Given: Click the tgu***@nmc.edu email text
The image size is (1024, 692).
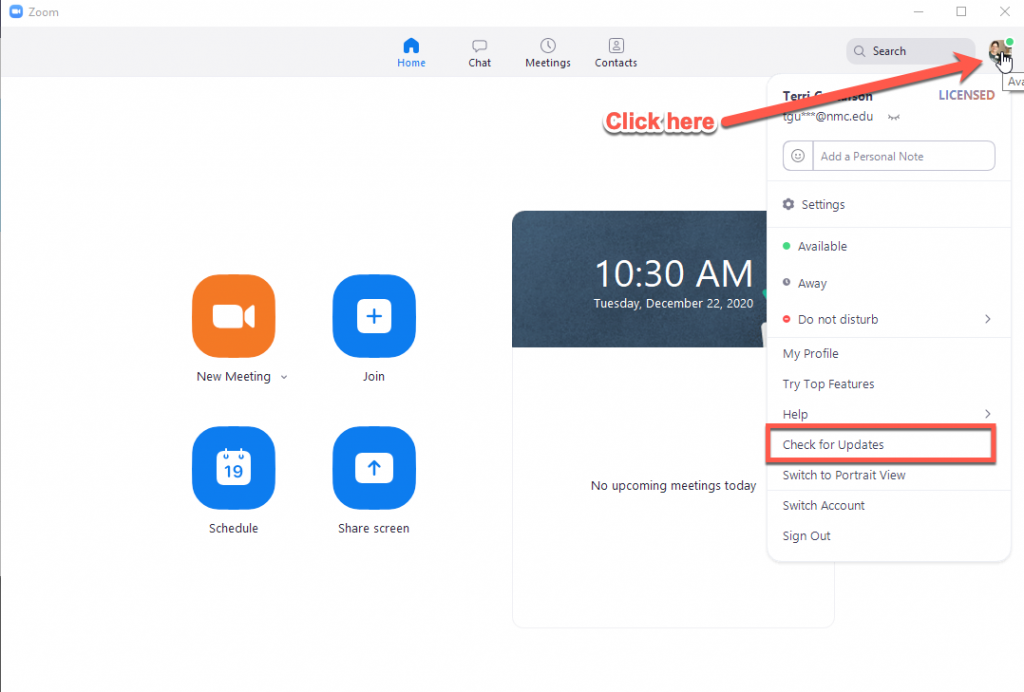Looking at the screenshot, I should click(x=827, y=117).
